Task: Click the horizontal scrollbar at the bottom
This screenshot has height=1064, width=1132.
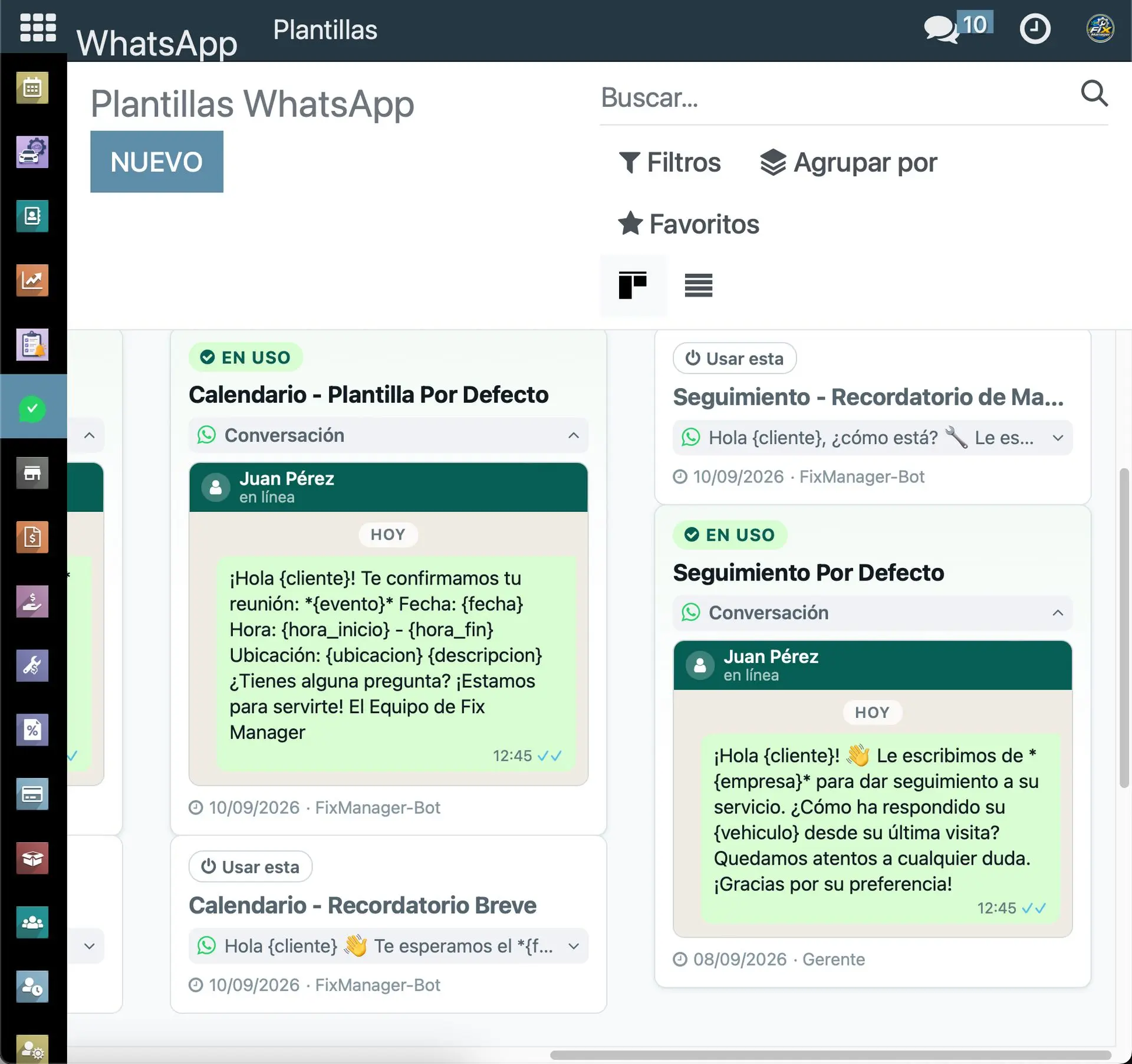Action: (x=830, y=1055)
